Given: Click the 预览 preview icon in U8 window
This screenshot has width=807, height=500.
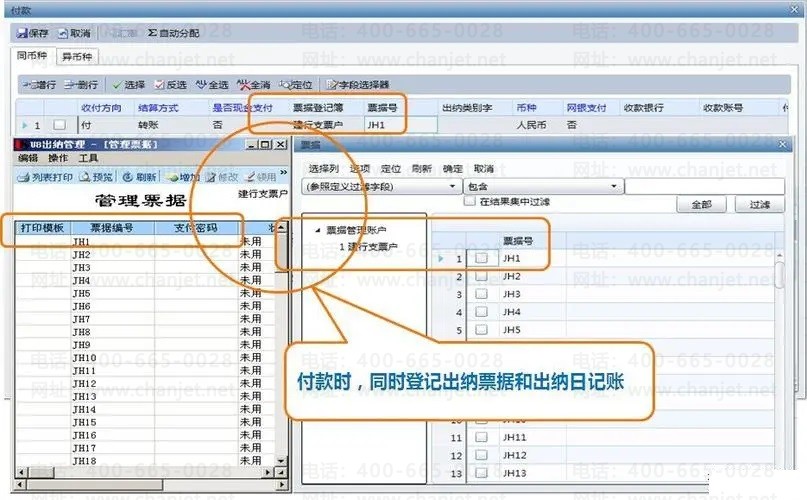Looking at the screenshot, I should point(84,177).
